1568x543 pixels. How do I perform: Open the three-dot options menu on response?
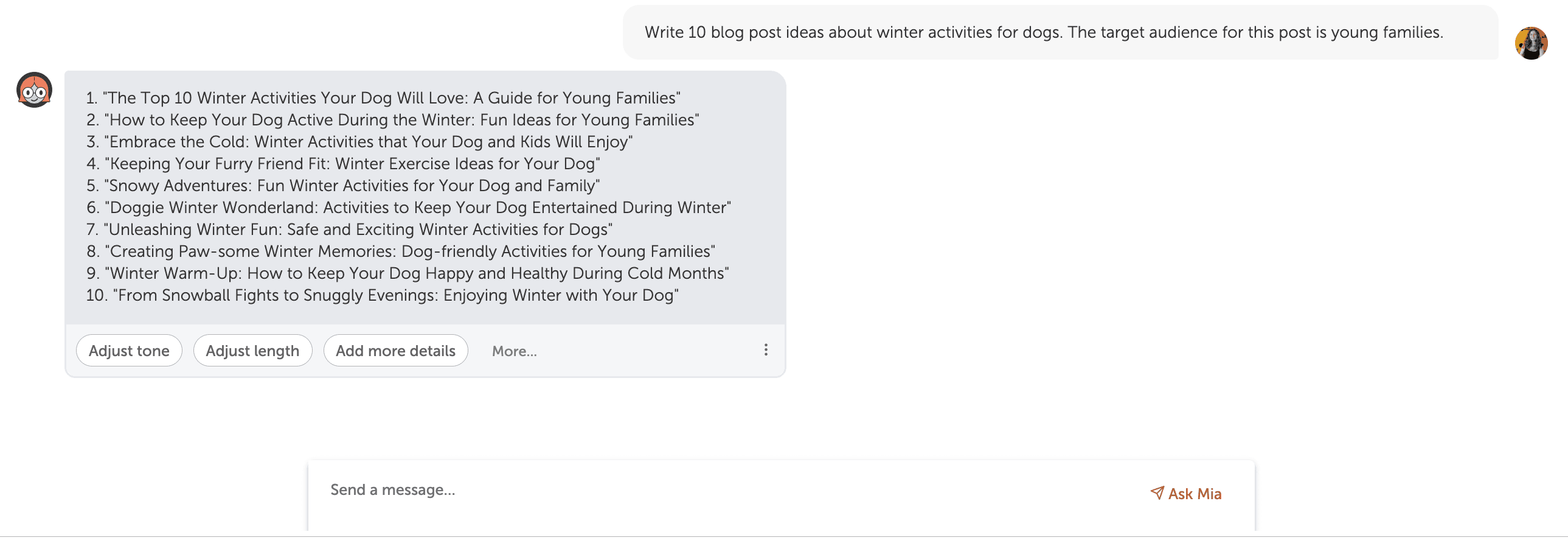tap(766, 350)
